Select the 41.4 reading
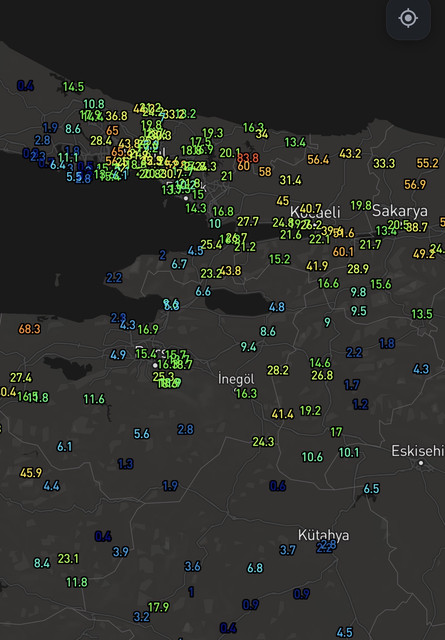 pos(283,414)
